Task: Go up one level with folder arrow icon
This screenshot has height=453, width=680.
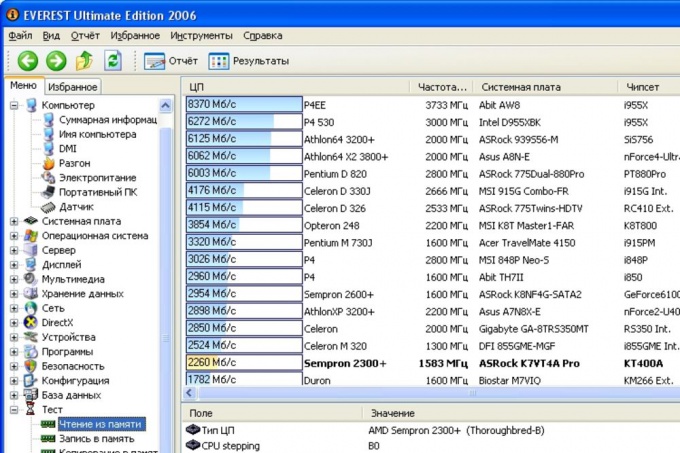Action: click(x=85, y=61)
